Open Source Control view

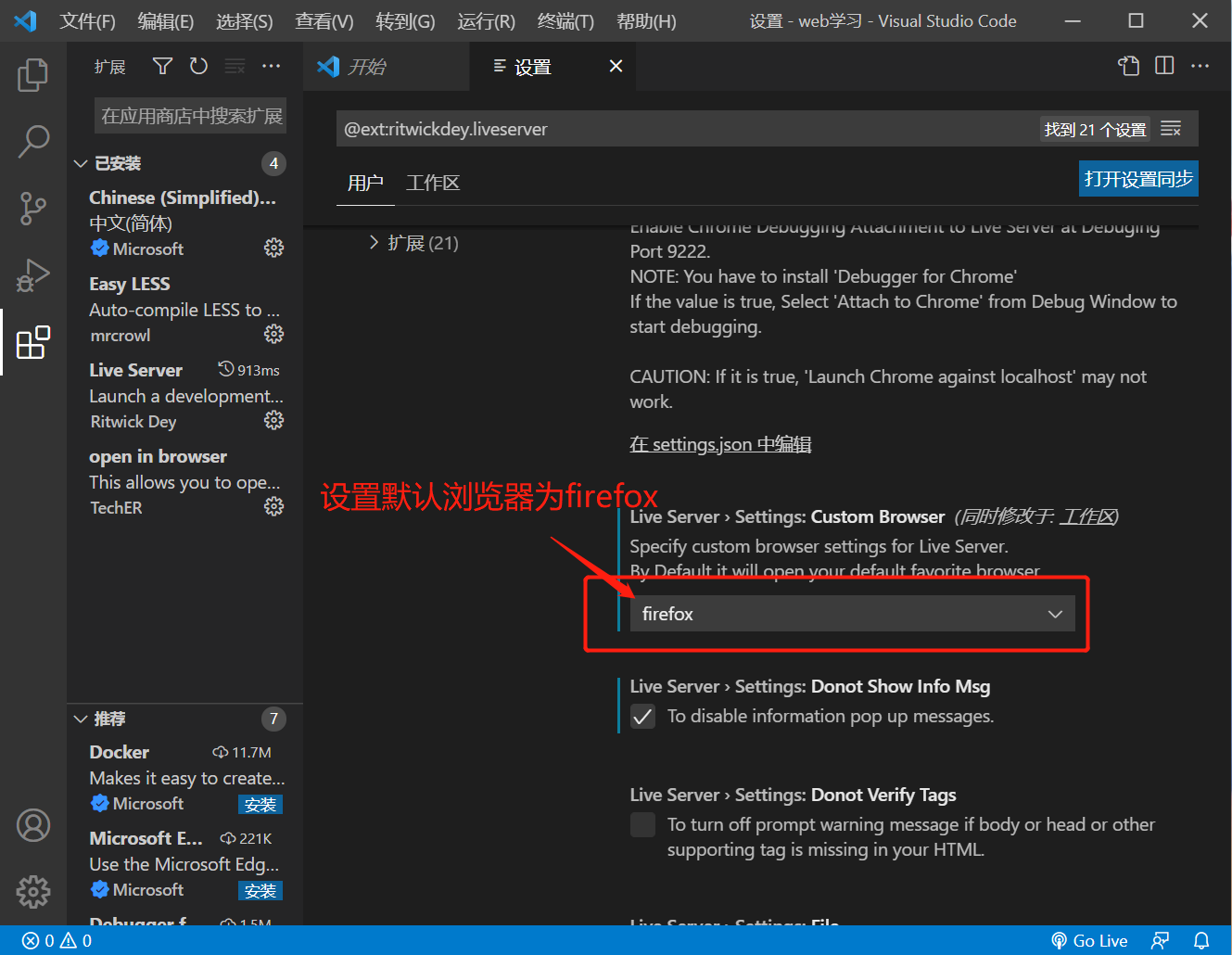click(33, 209)
